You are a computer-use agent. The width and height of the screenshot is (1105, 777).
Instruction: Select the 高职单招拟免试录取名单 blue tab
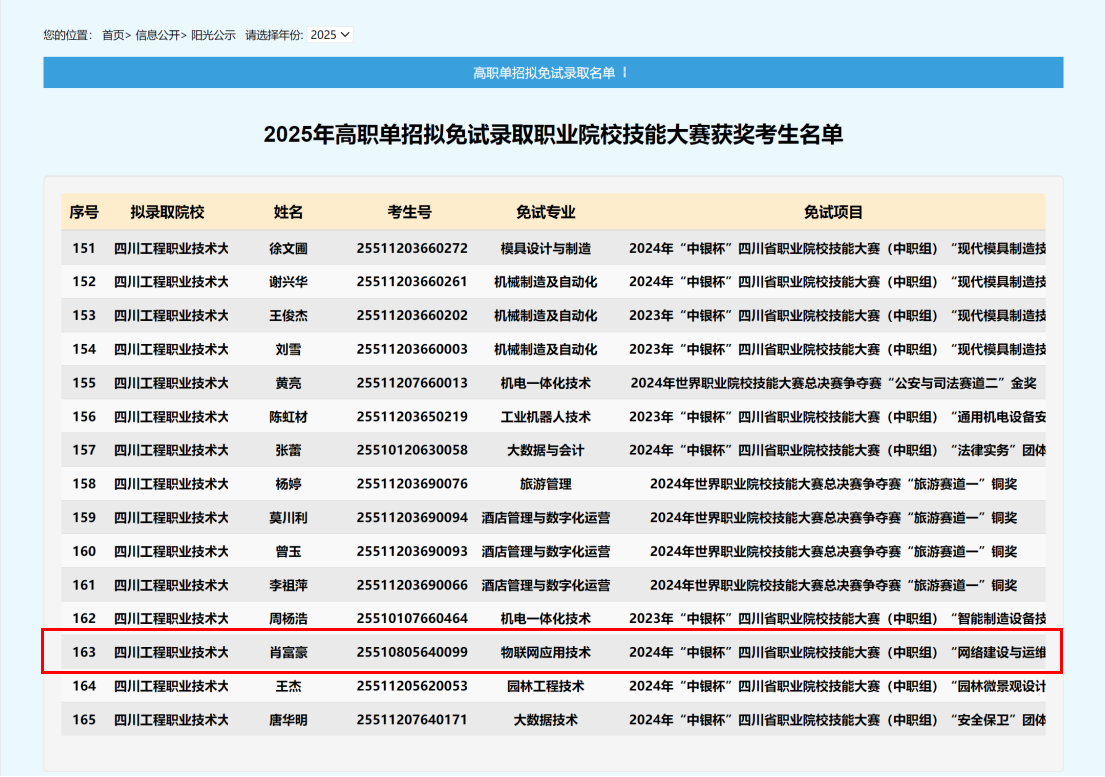coord(552,73)
